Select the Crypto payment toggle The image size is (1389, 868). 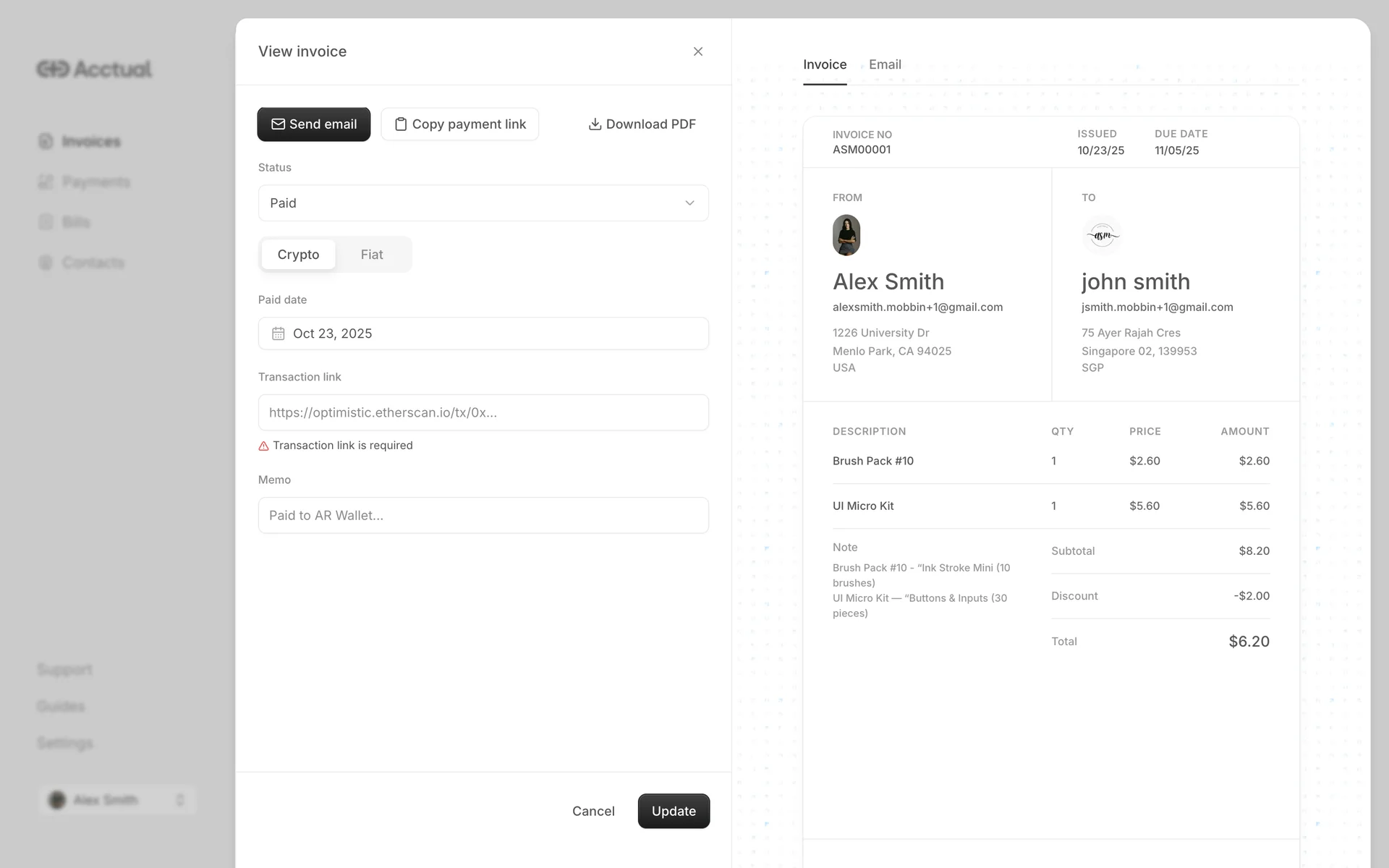pos(298,255)
